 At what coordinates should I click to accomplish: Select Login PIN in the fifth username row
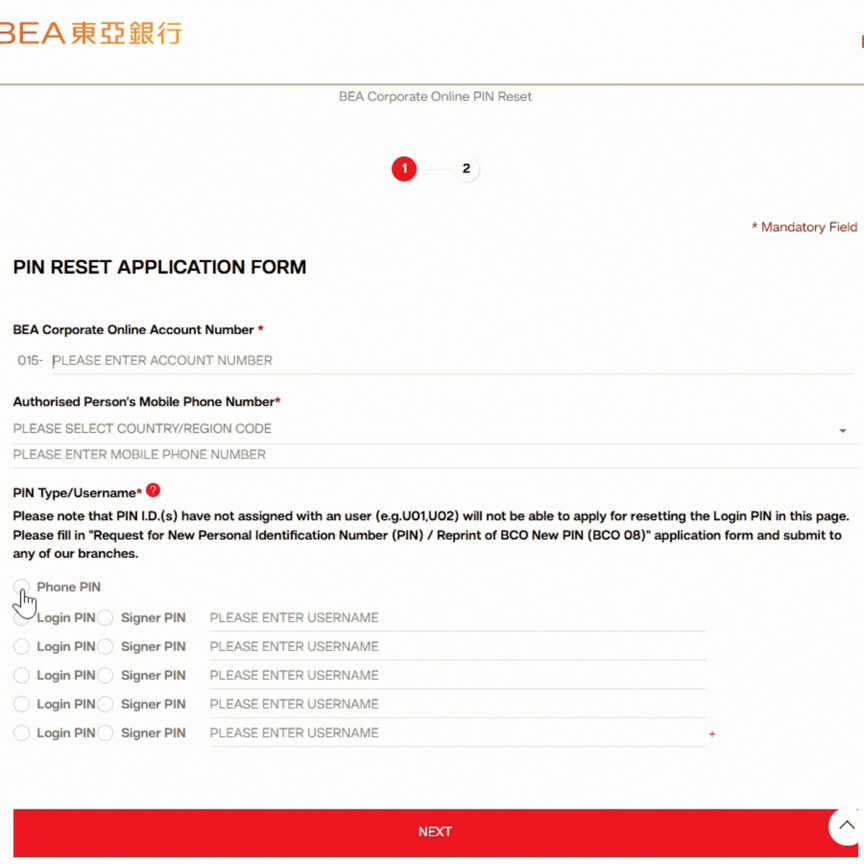tap(21, 733)
